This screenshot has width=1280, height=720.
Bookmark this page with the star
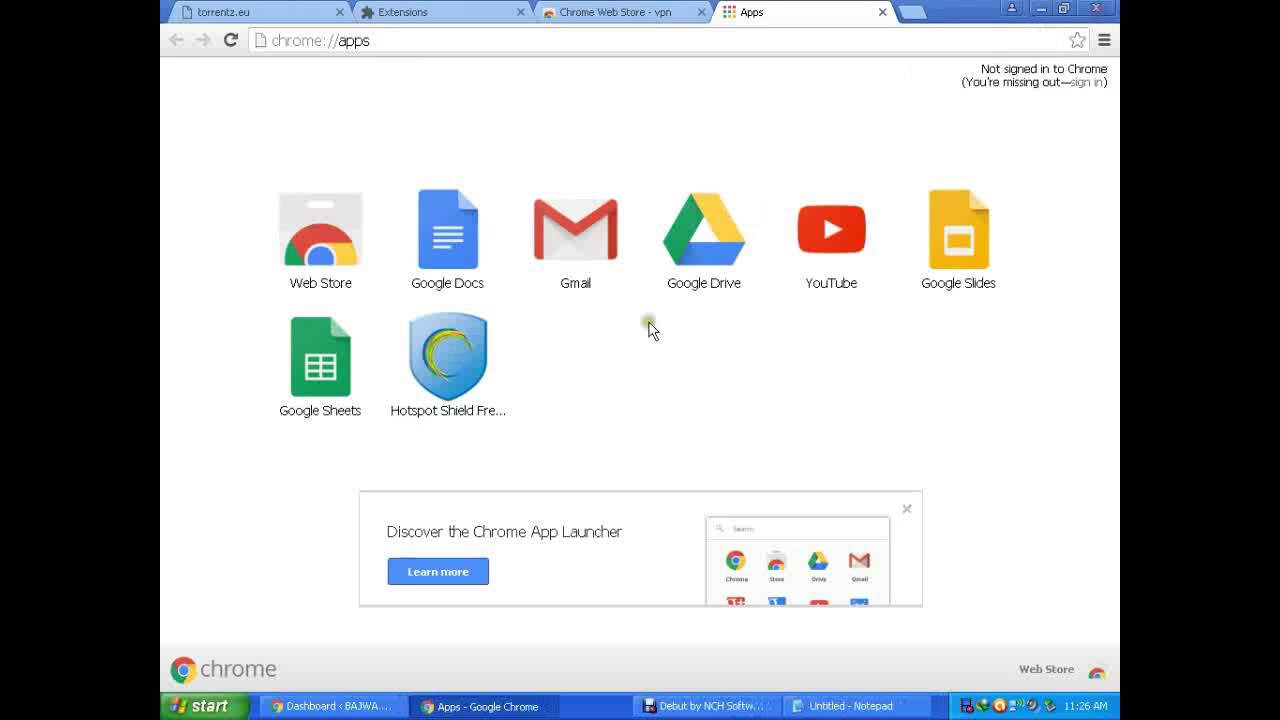pos(1077,40)
